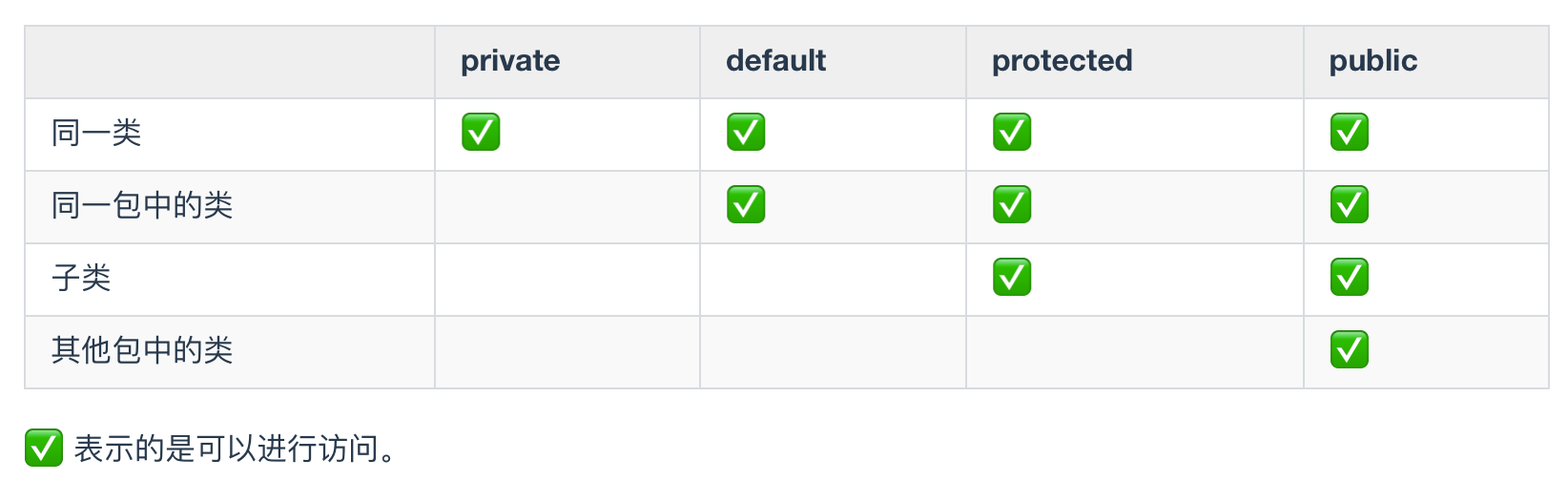Viewport: 1568px width, 481px height.
Task: Click the protected checkmark in 同一包中的类 row
Action: click(1012, 205)
